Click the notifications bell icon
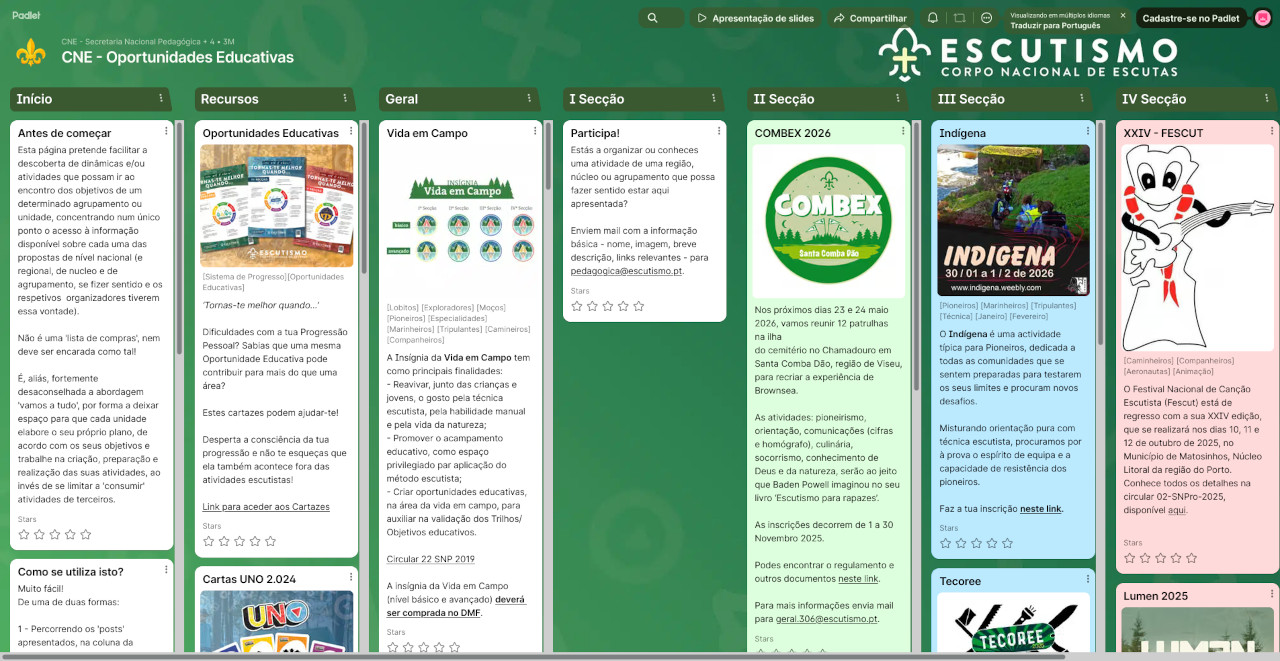1280x661 pixels. (x=932, y=18)
